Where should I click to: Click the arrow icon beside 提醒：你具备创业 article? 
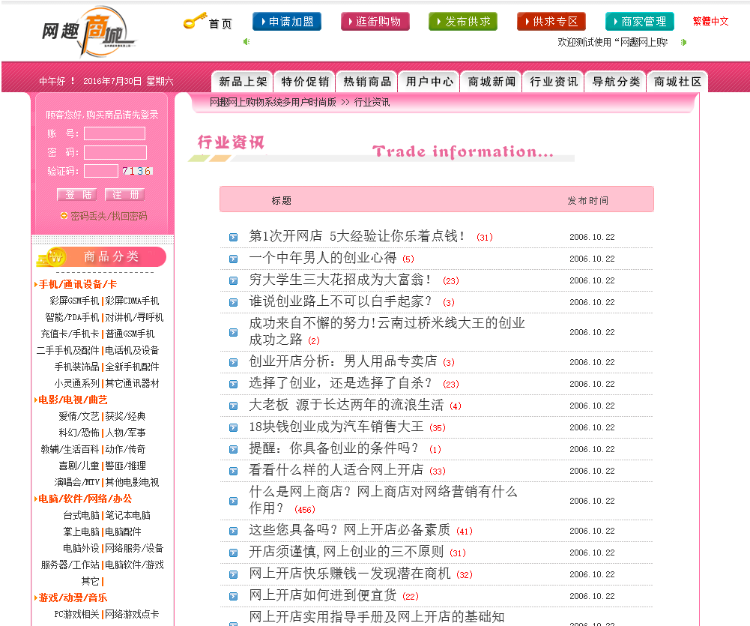point(233,449)
